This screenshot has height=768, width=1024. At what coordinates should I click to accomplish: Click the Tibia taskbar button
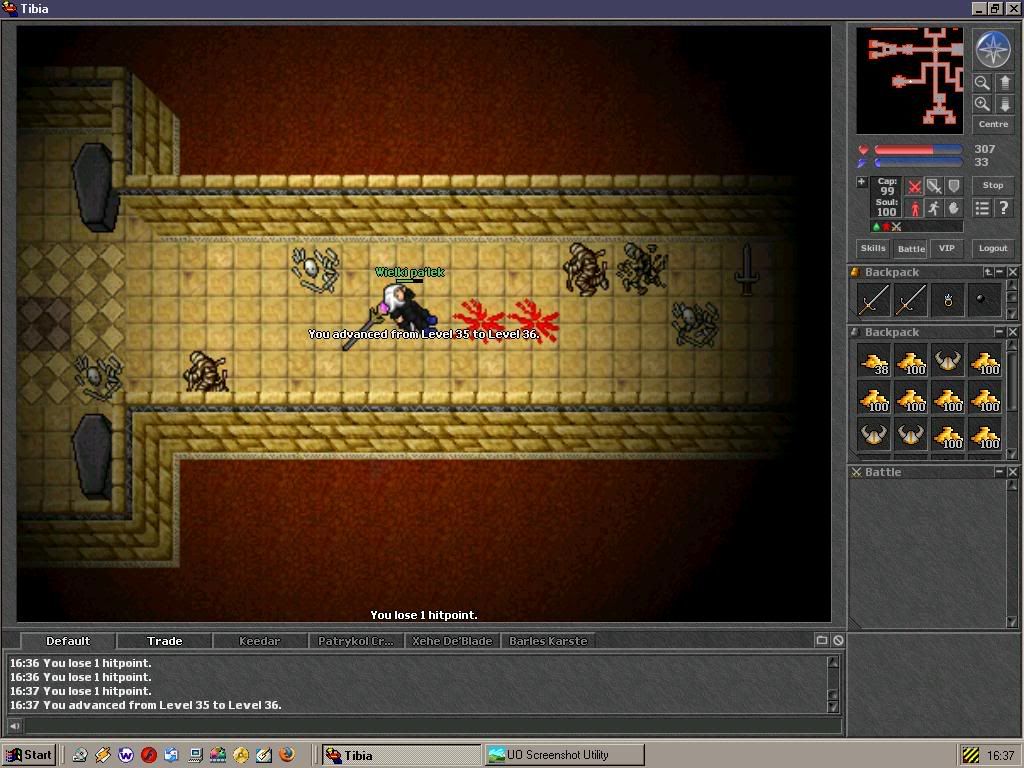[401, 755]
